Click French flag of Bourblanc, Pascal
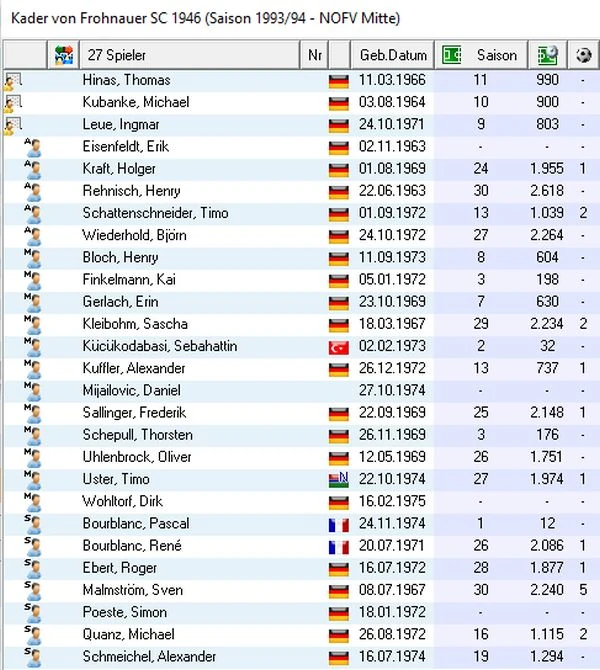600x670 pixels. point(339,525)
